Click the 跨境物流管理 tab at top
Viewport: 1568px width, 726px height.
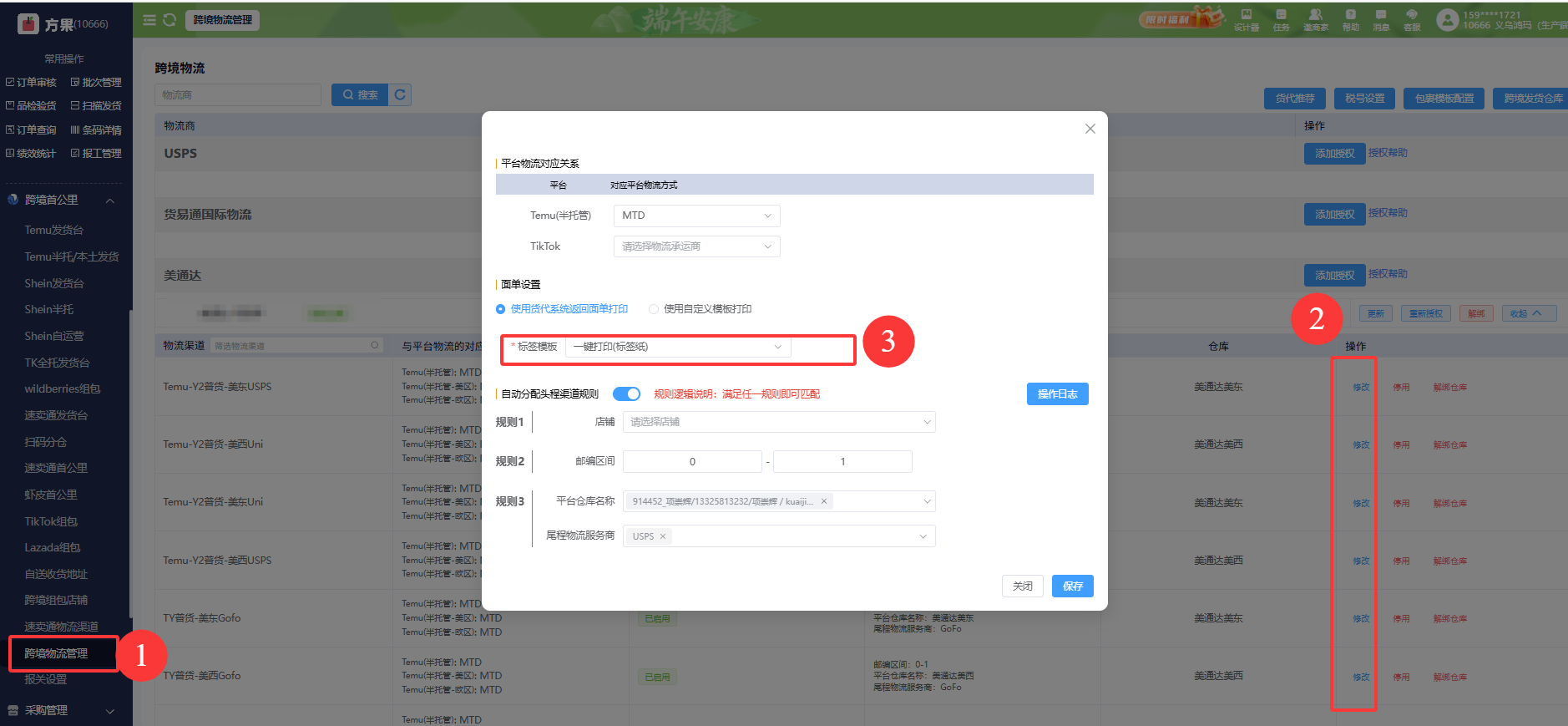[222, 20]
